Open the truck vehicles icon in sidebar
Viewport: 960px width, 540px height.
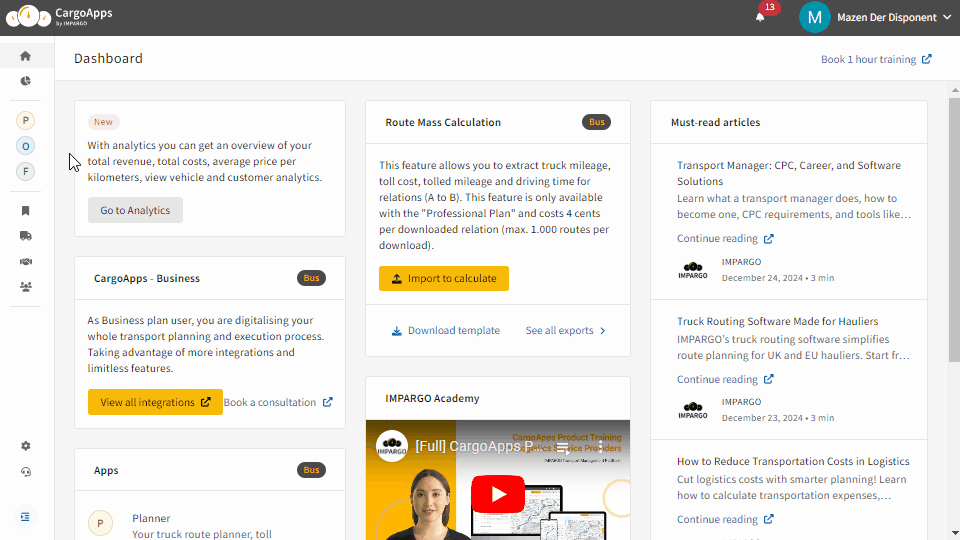(25, 236)
